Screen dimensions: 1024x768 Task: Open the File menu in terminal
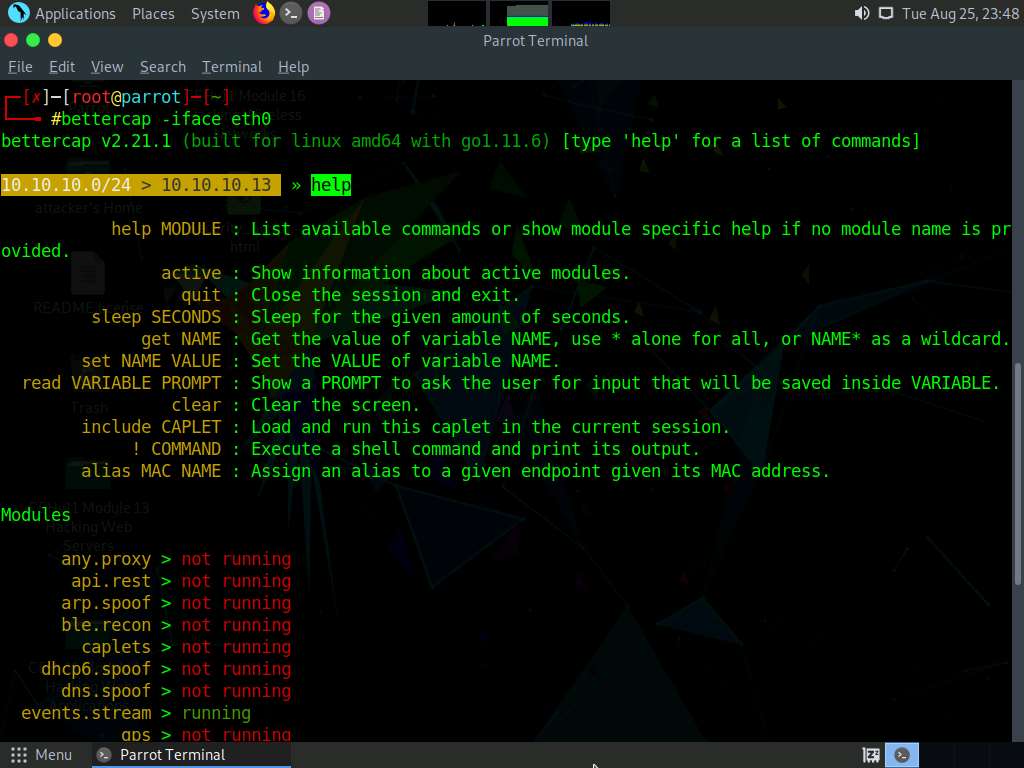click(20, 67)
